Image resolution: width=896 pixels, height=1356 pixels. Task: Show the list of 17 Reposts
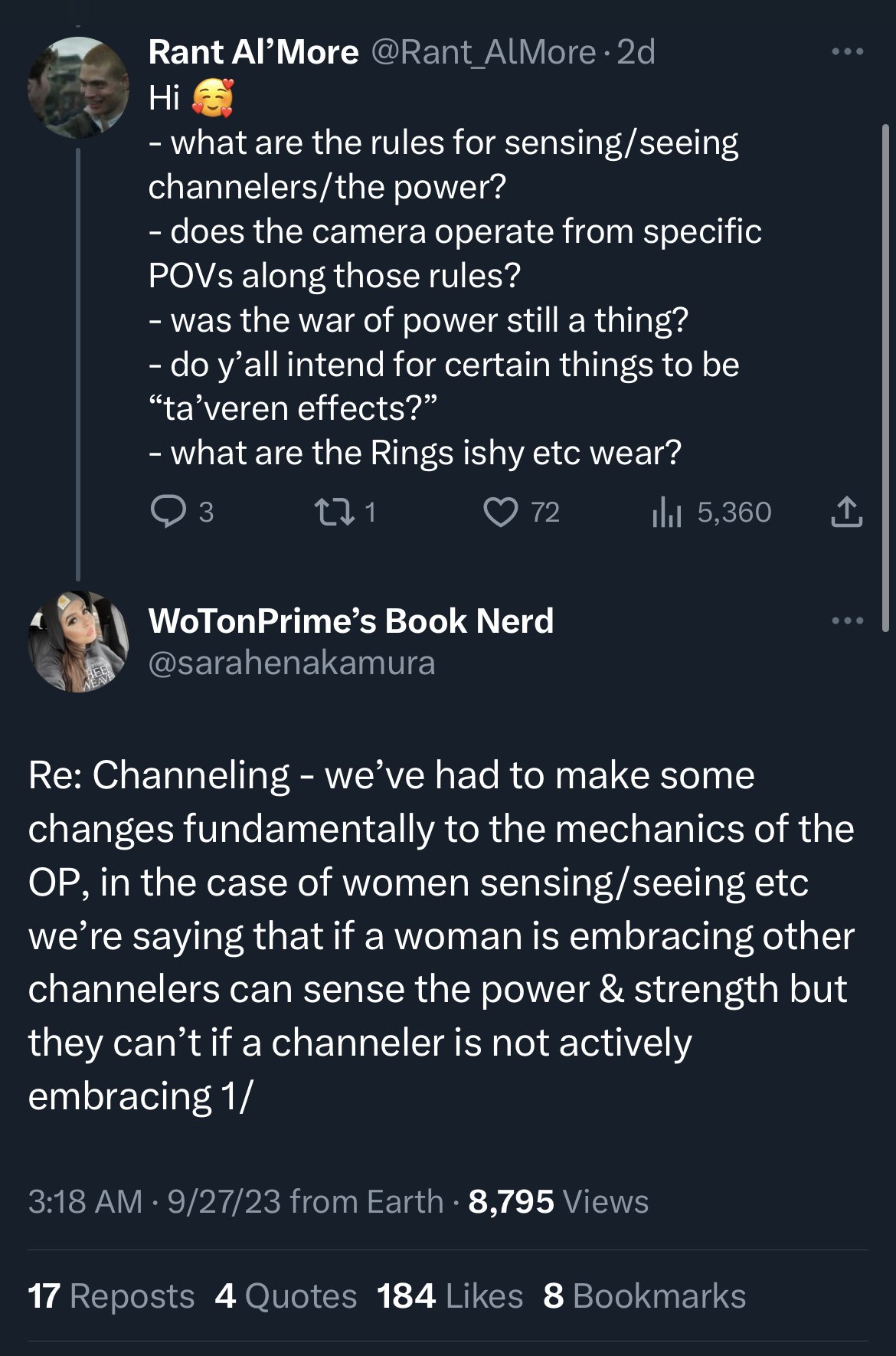(111, 1296)
